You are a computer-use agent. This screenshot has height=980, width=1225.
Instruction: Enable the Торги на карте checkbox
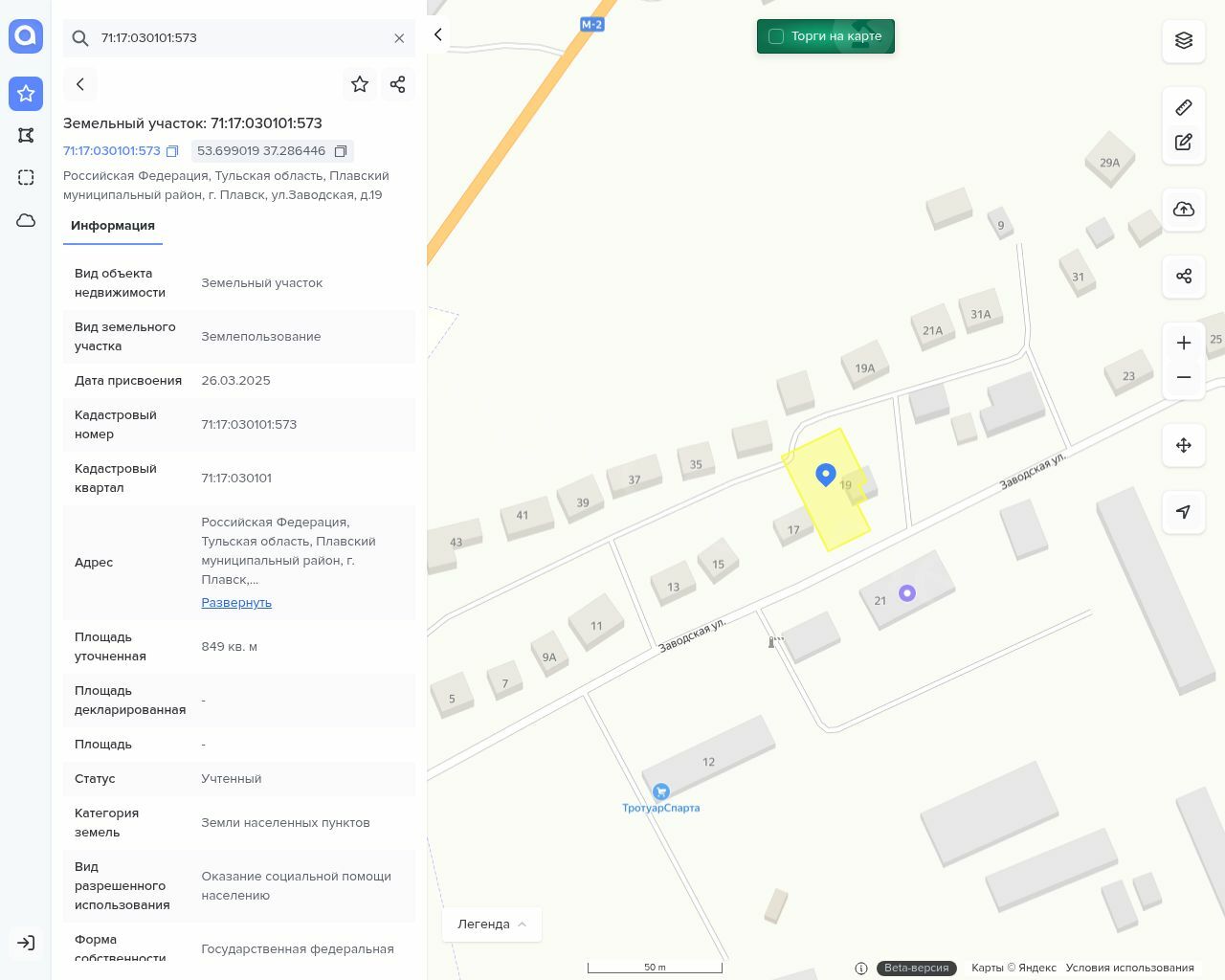(x=776, y=36)
